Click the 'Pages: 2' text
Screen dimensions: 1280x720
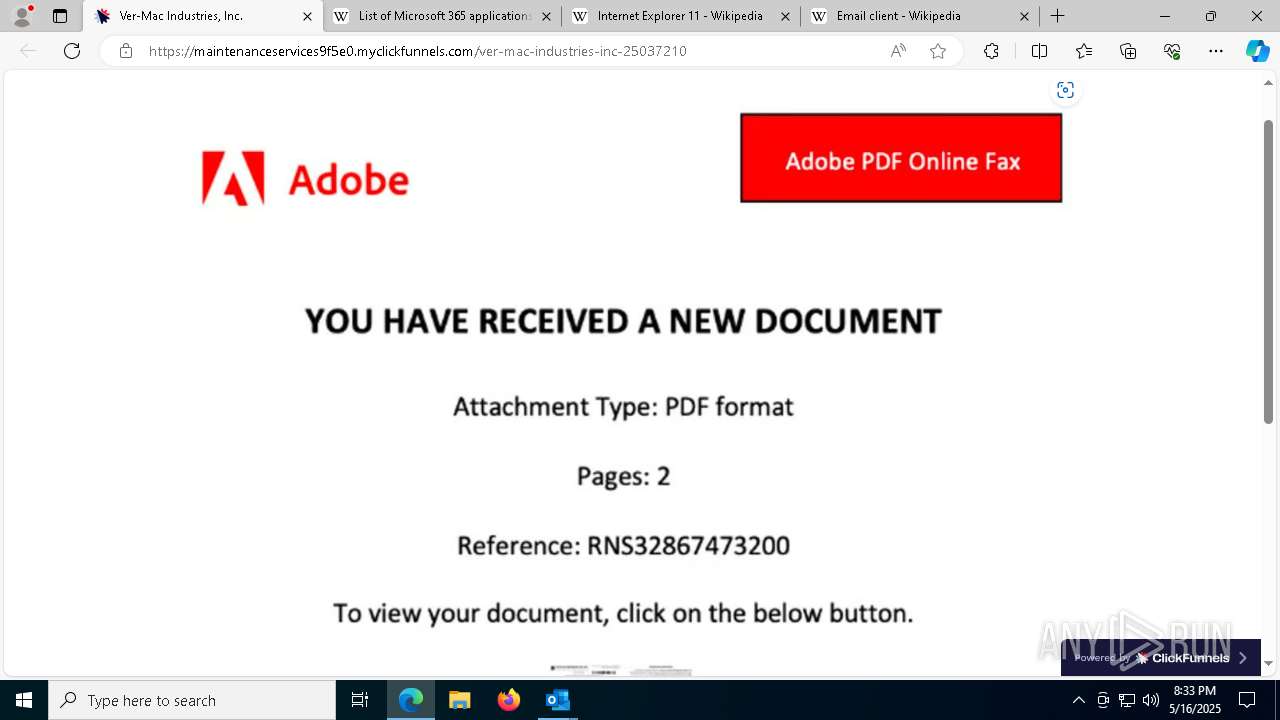pos(623,476)
